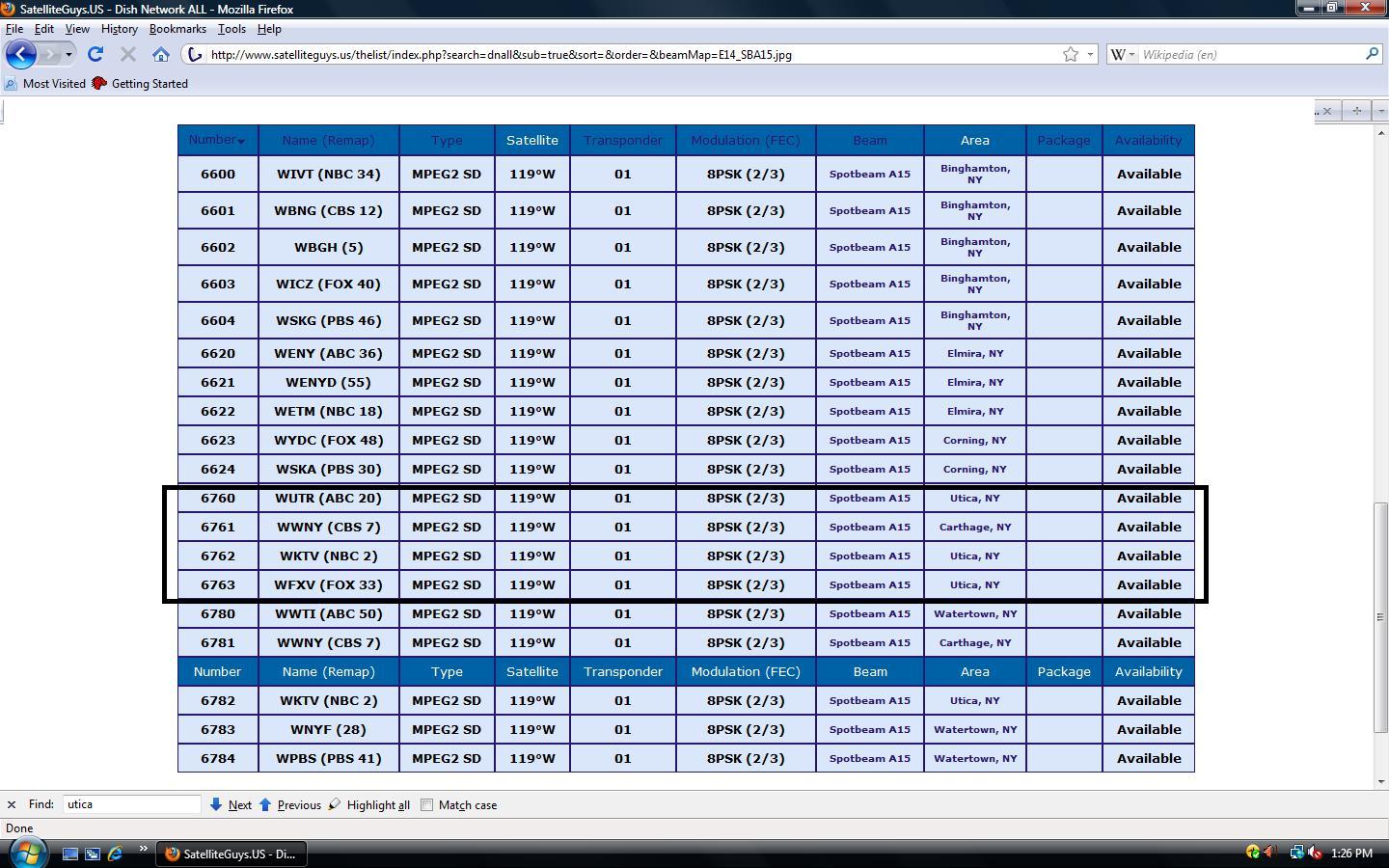Click Show Desktop quick launch icon
The height and width of the screenshot is (868, 1389).
pos(70,854)
